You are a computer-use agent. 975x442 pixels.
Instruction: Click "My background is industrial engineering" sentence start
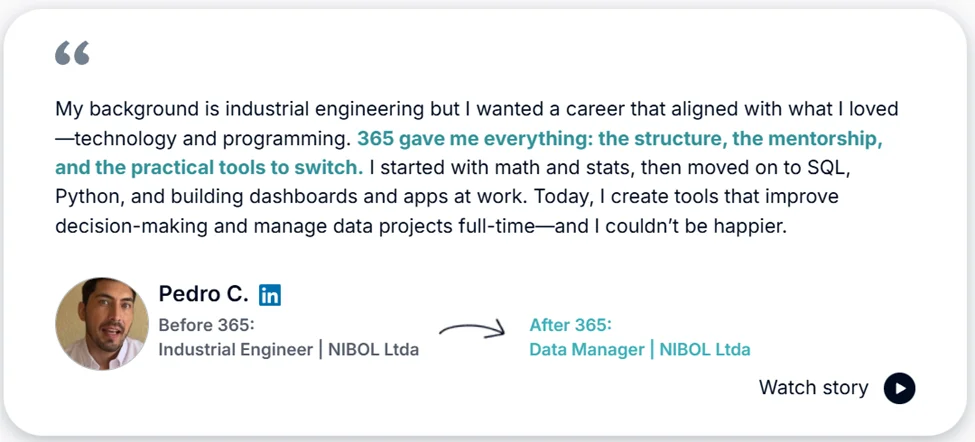211,108
